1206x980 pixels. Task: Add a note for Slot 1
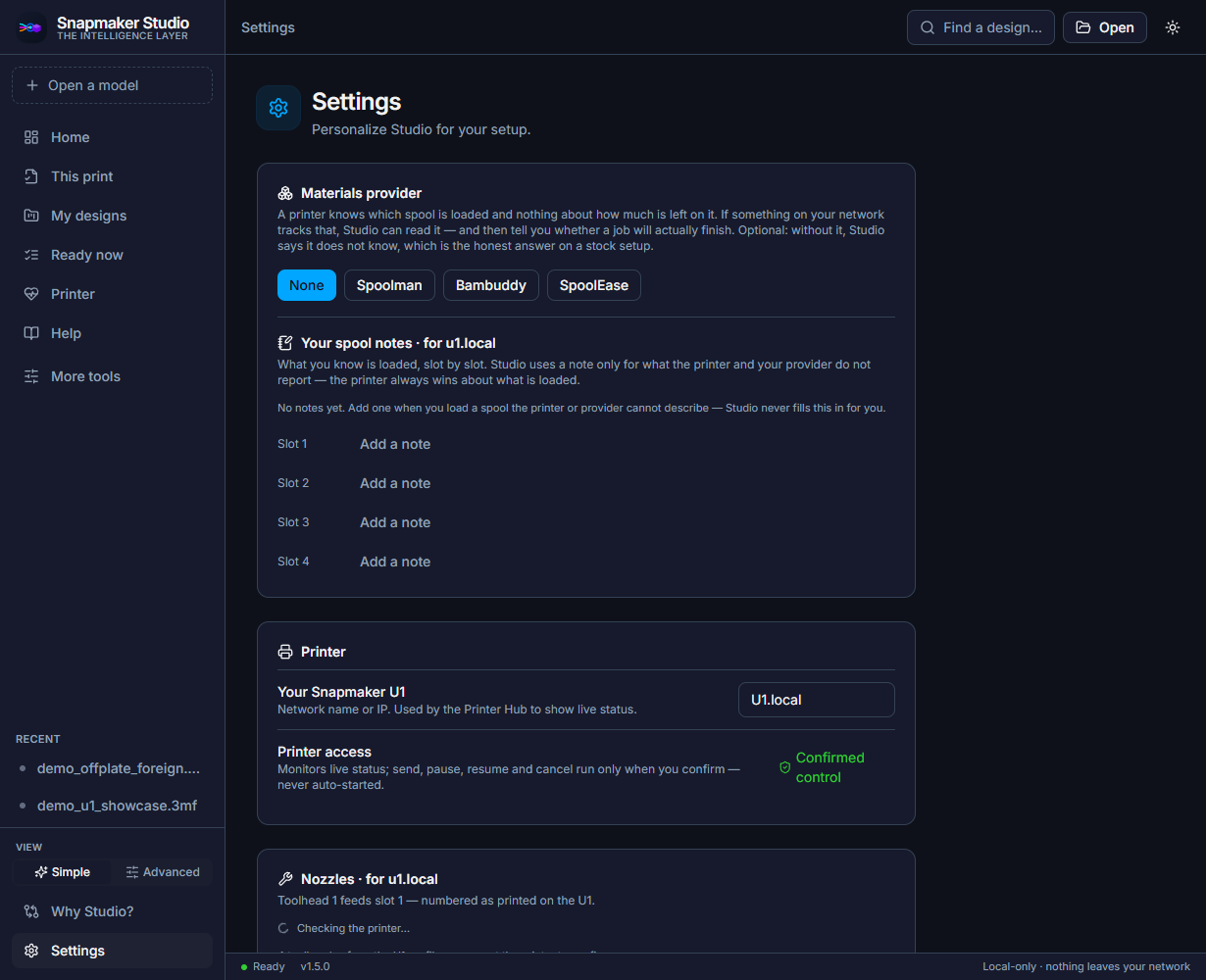click(x=395, y=444)
